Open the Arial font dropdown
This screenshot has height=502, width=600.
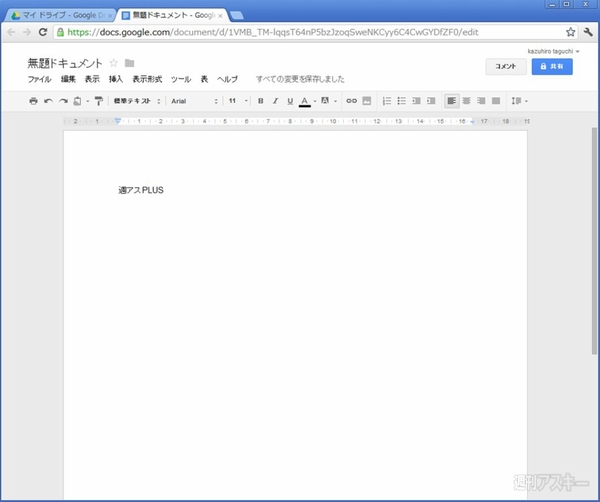pyautogui.click(x=193, y=101)
